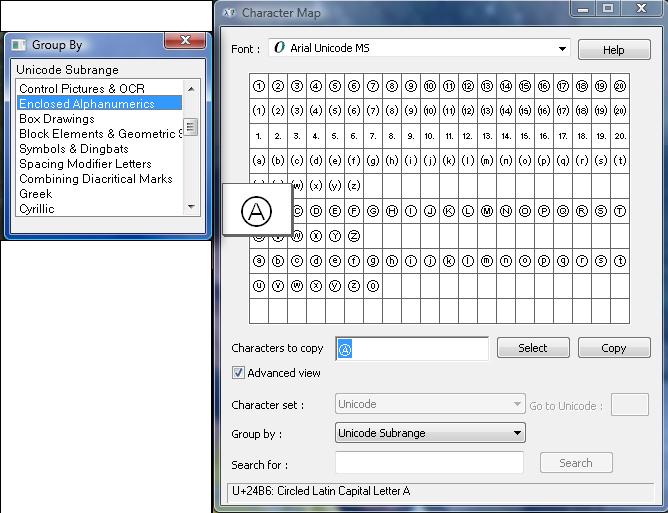
Task: Uncheck the Advanced view checkbox
Action: tap(239, 373)
